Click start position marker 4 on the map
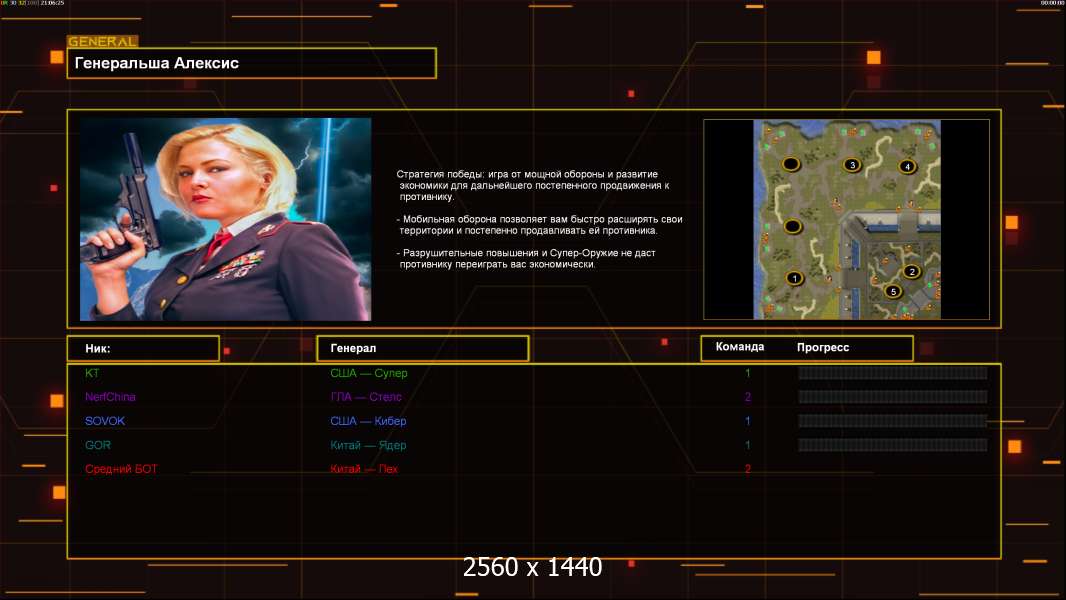The image size is (1066, 600). point(907,166)
